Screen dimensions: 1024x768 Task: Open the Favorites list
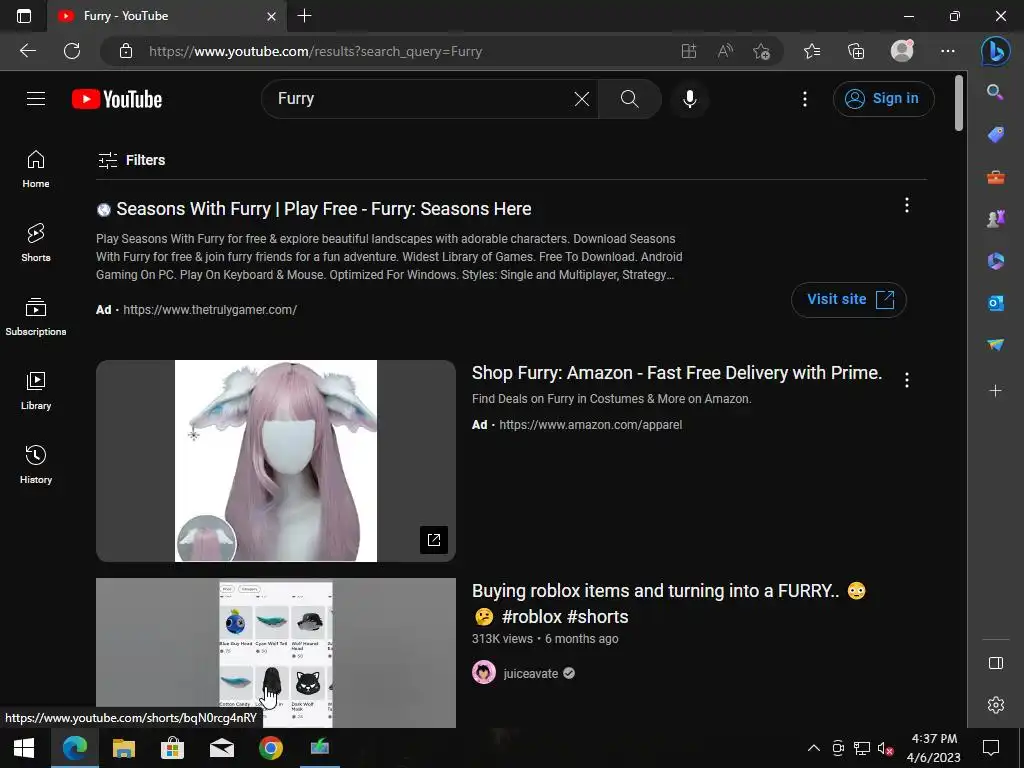pyautogui.click(x=812, y=51)
